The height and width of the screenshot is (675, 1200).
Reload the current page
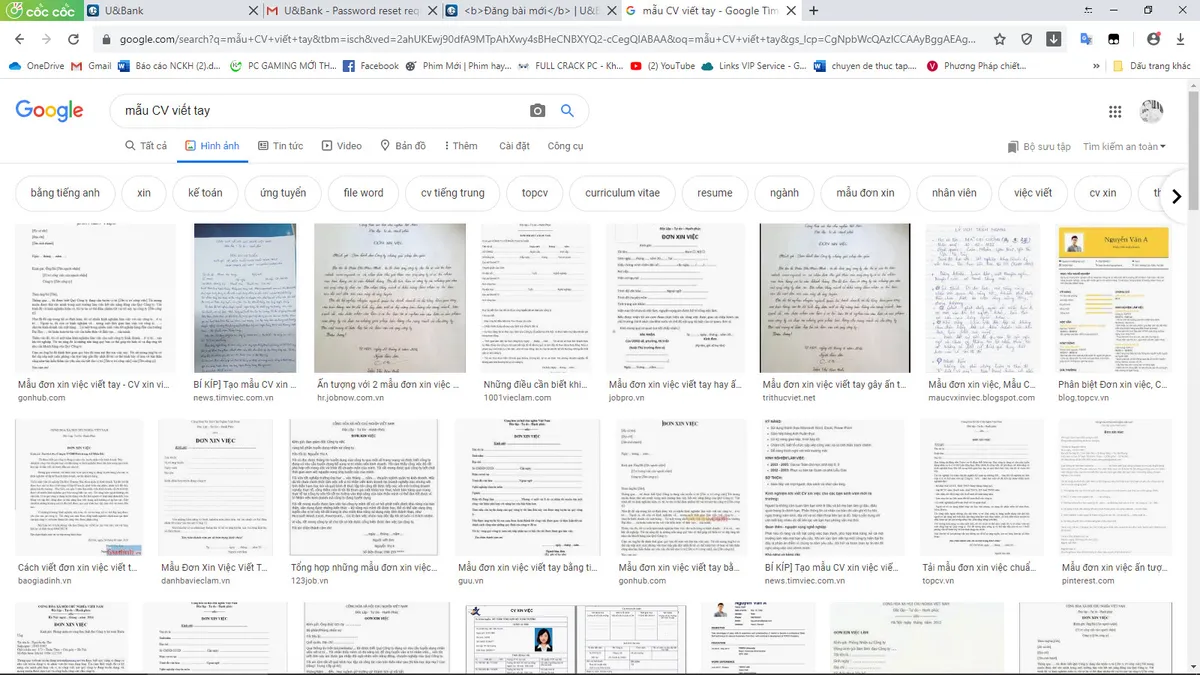[x=74, y=39]
